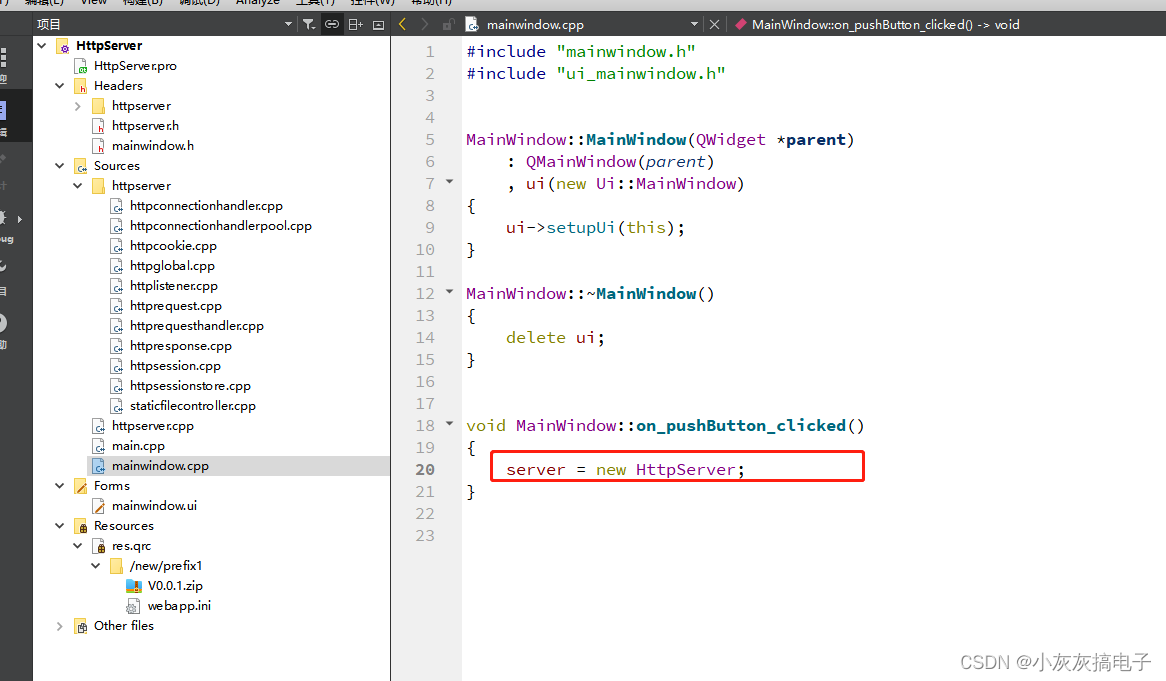The height and width of the screenshot is (681, 1166).
Task: Open the Analyze menu
Action: pyautogui.click(x=257, y=3)
